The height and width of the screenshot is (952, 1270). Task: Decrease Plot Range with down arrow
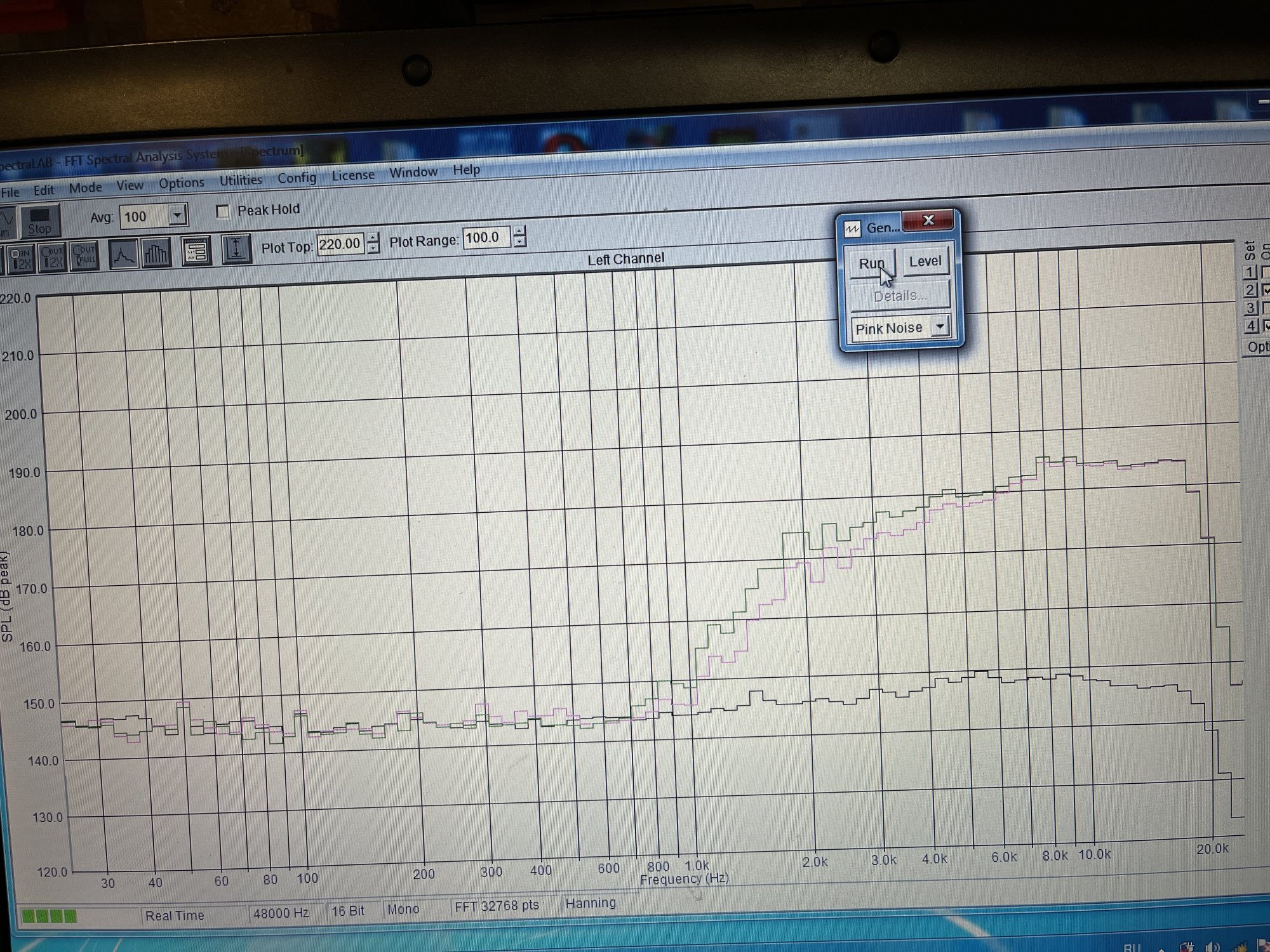520,242
